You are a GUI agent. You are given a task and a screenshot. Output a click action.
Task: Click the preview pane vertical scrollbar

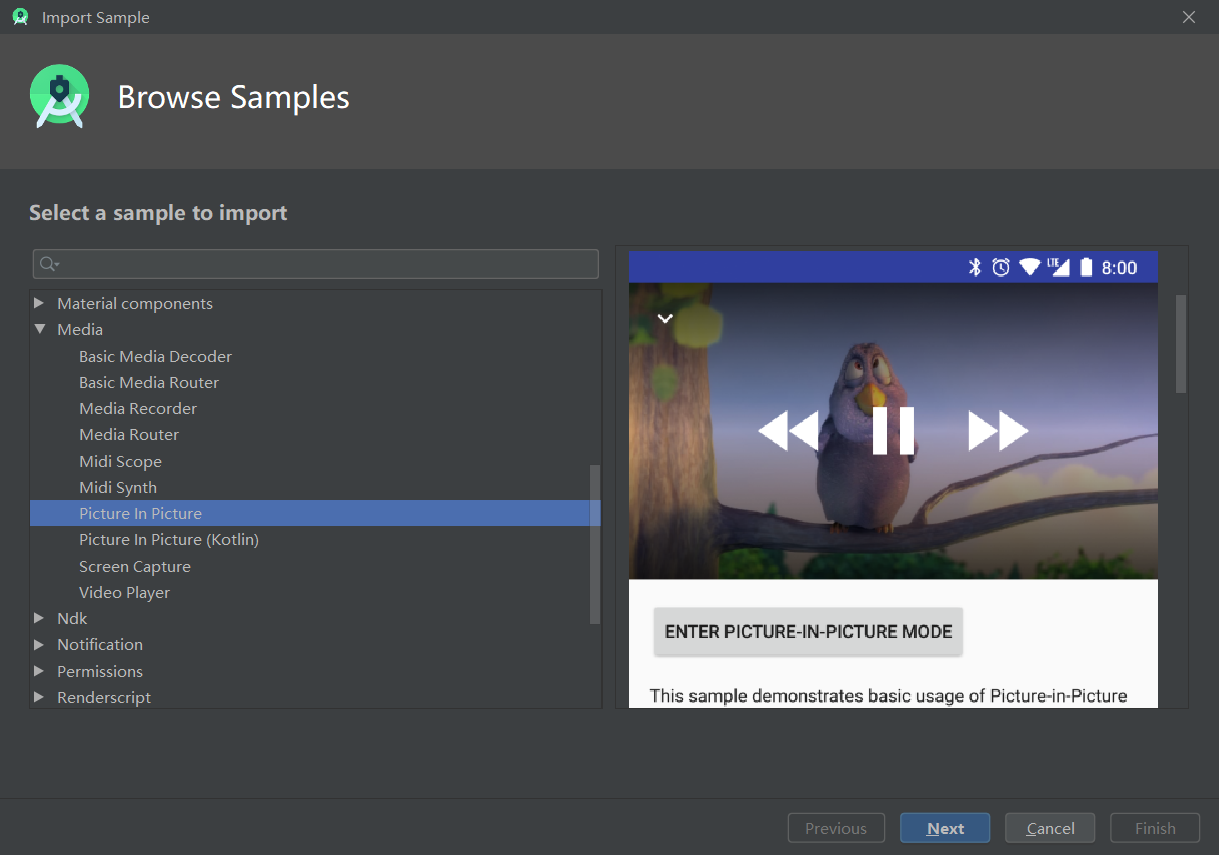click(x=1181, y=343)
